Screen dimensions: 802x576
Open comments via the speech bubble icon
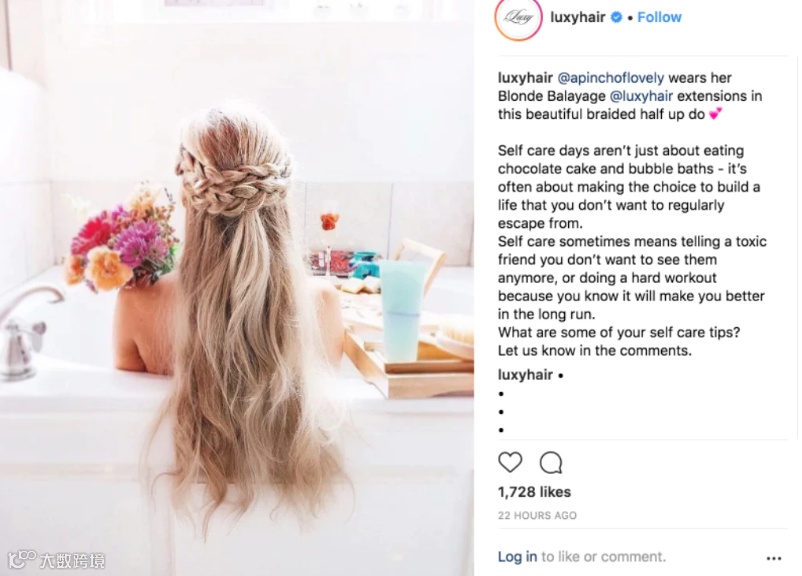(551, 463)
